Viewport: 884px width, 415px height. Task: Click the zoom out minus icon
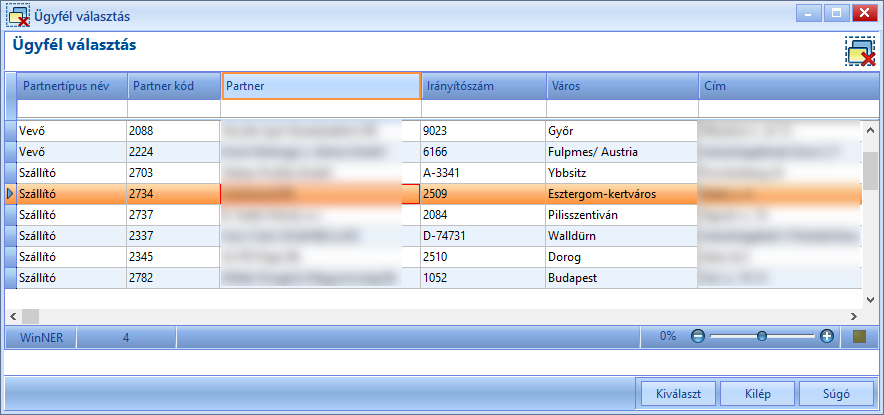[x=698, y=337]
